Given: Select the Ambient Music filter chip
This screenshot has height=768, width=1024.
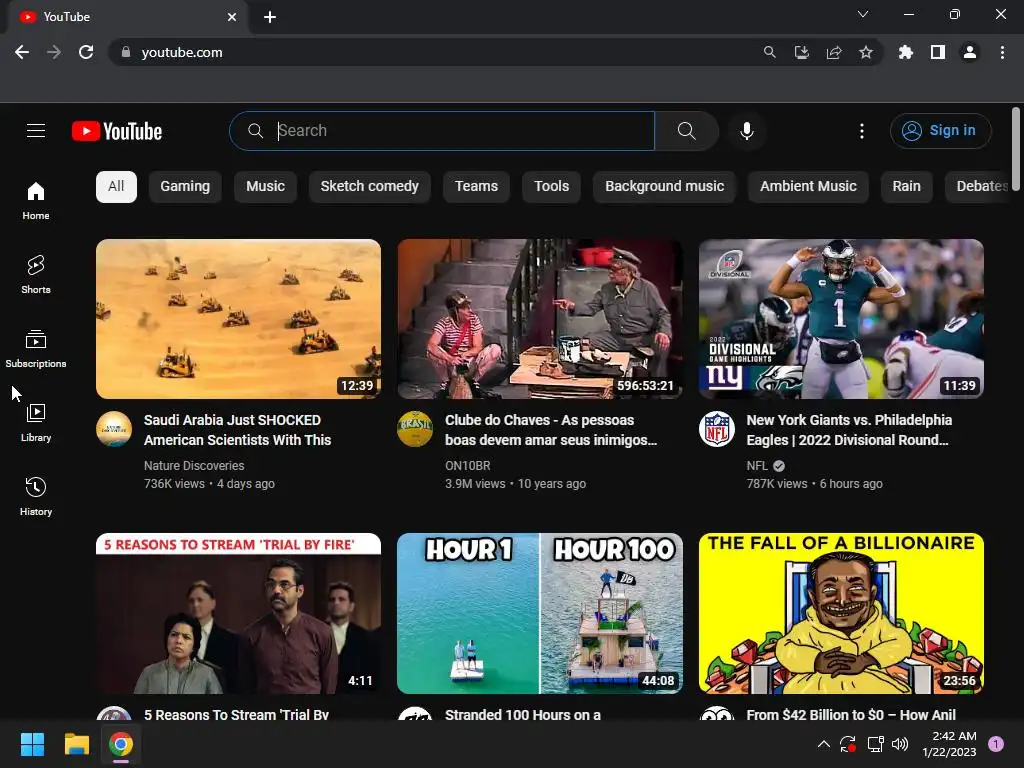Looking at the screenshot, I should pyautogui.click(x=808, y=186).
